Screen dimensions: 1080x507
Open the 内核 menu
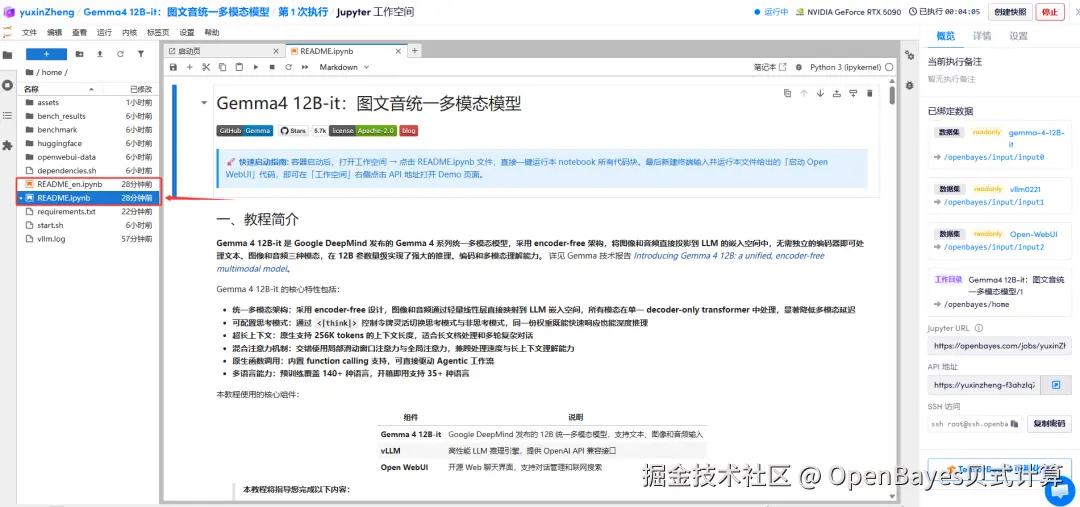pos(129,32)
